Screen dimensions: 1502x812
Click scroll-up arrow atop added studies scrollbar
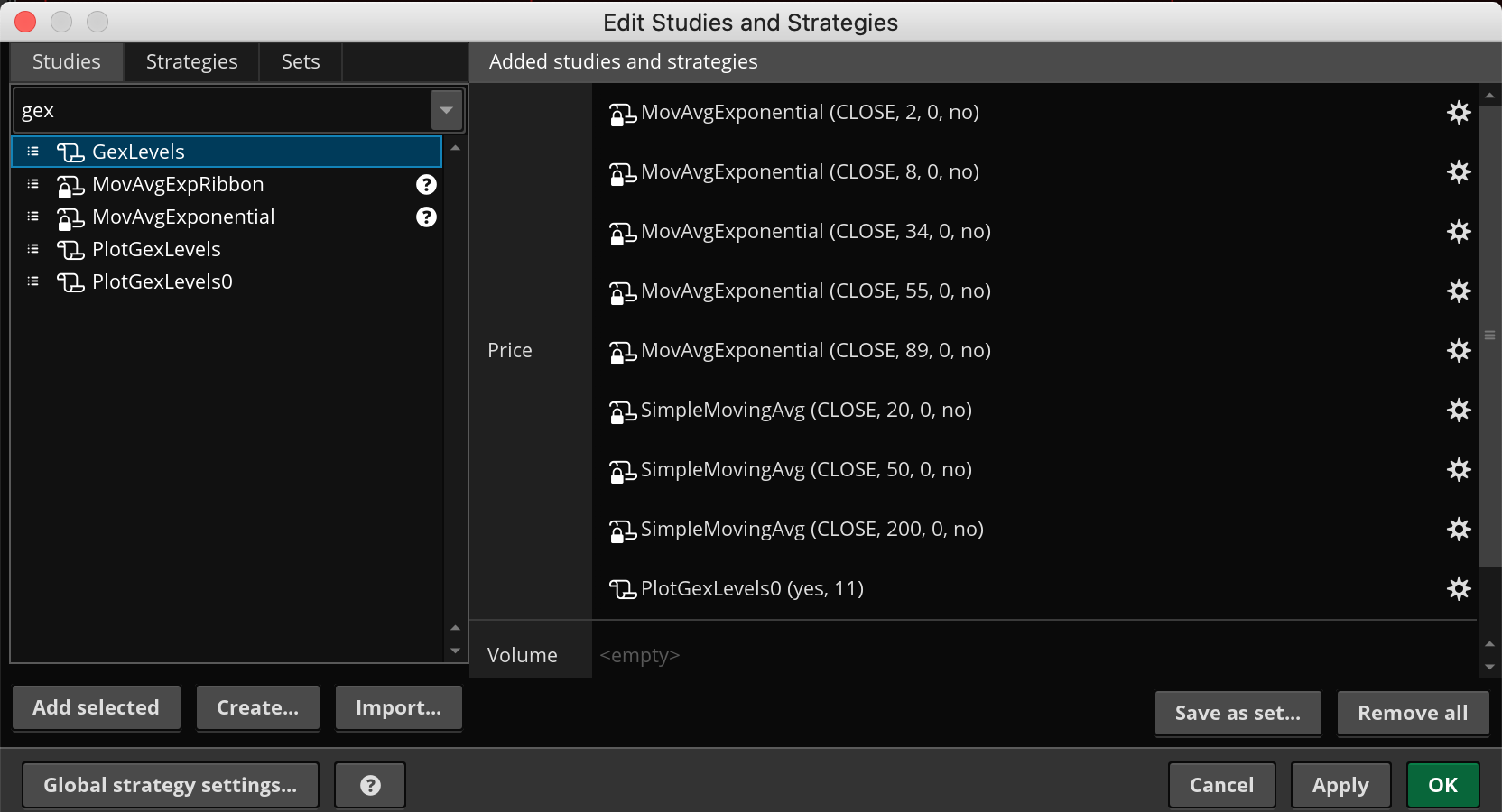[1489, 95]
